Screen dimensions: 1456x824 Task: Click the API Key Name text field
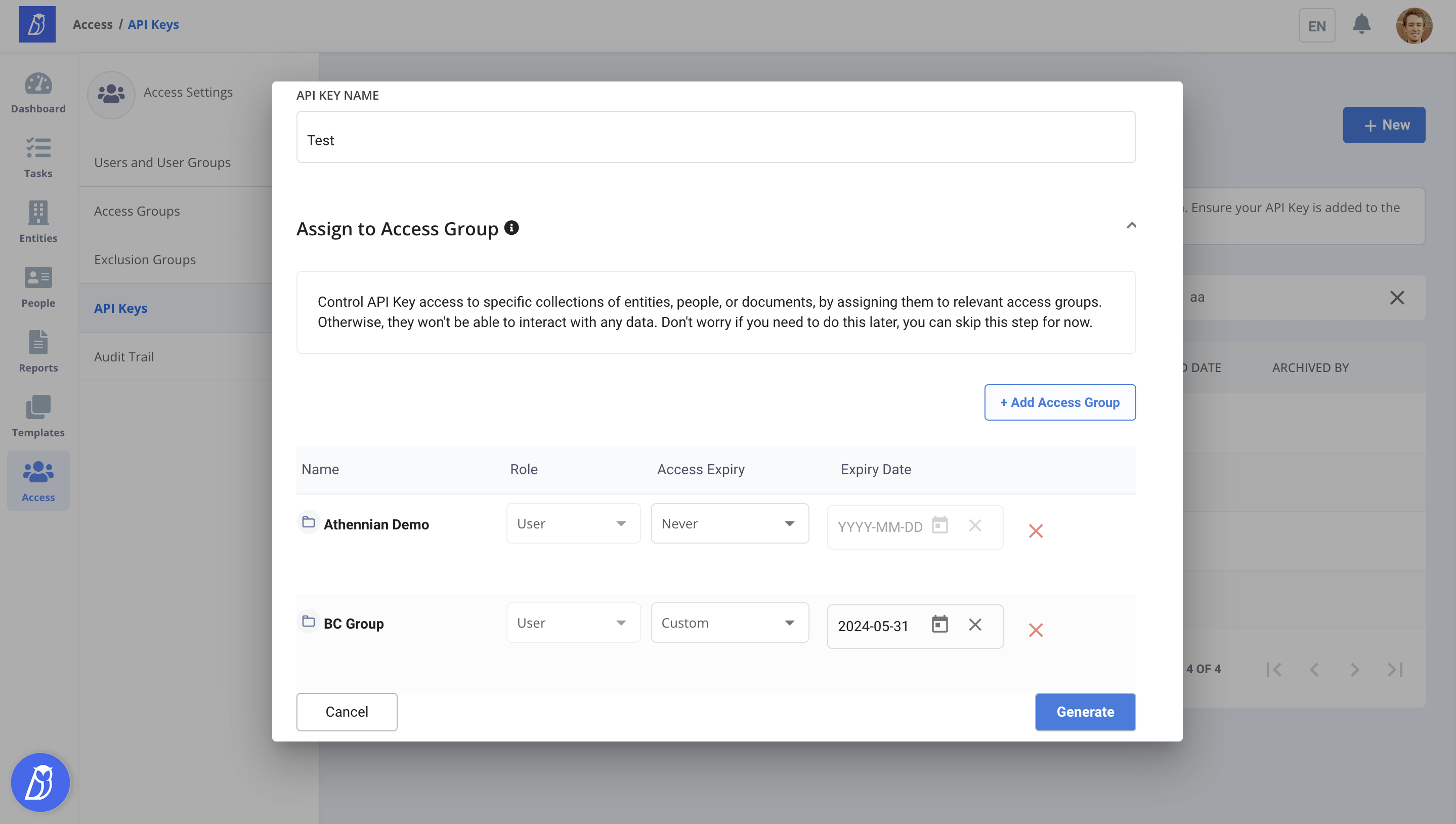[715, 138]
